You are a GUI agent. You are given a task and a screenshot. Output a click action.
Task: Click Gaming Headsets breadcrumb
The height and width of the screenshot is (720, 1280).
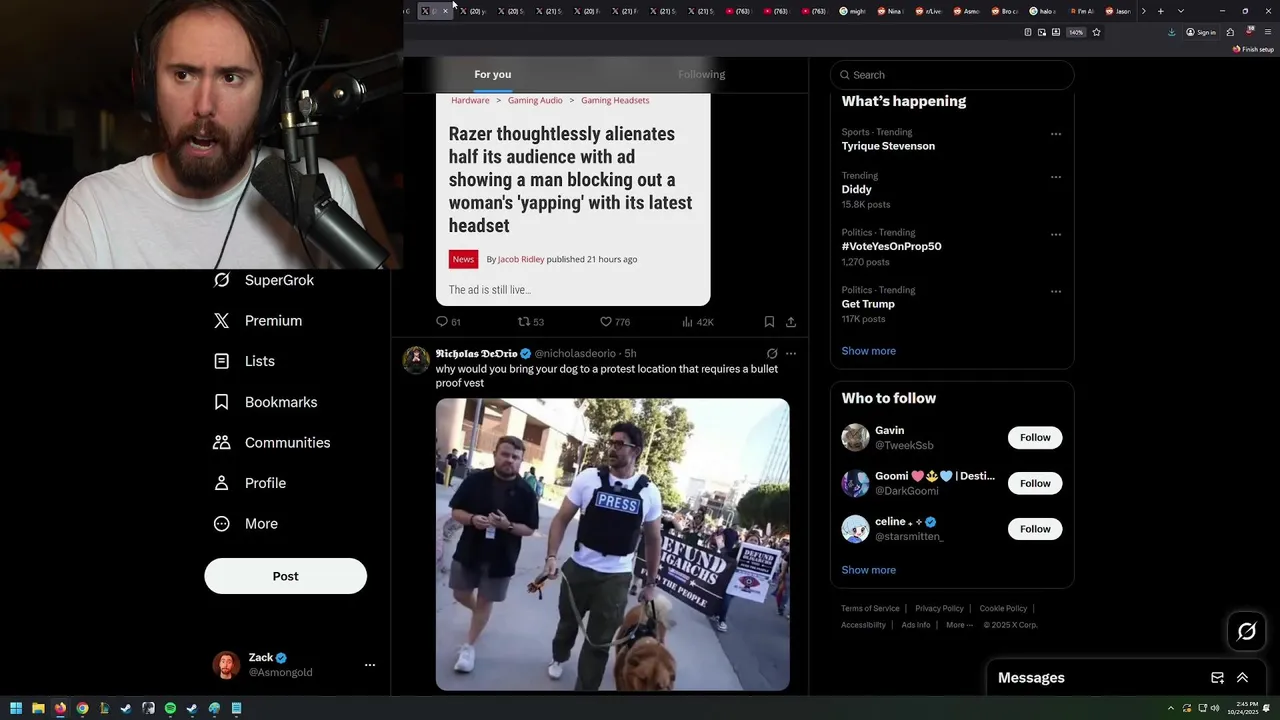pyautogui.click(x=615, y=100)
